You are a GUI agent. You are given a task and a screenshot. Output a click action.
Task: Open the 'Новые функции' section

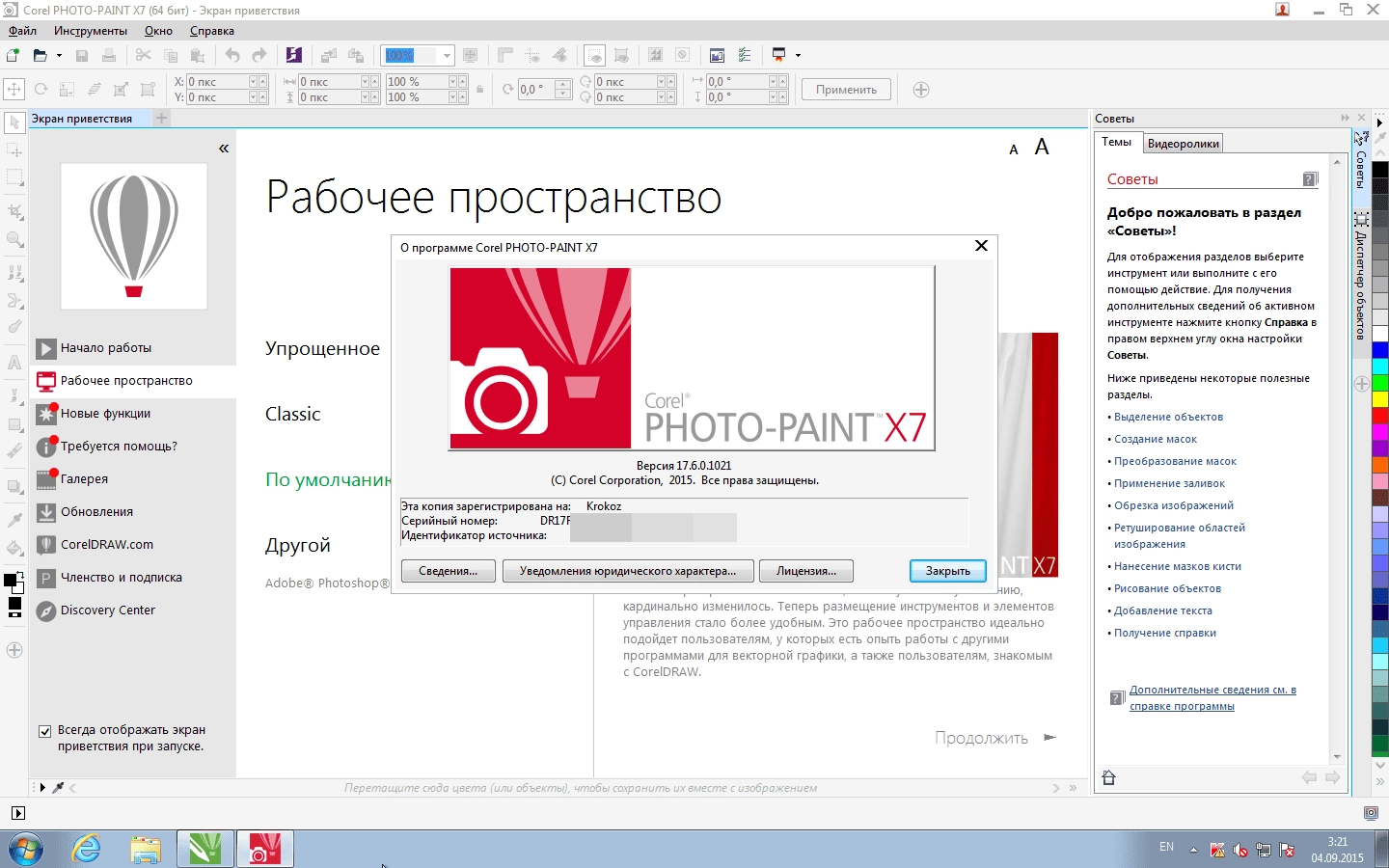(x=105, y=414)
